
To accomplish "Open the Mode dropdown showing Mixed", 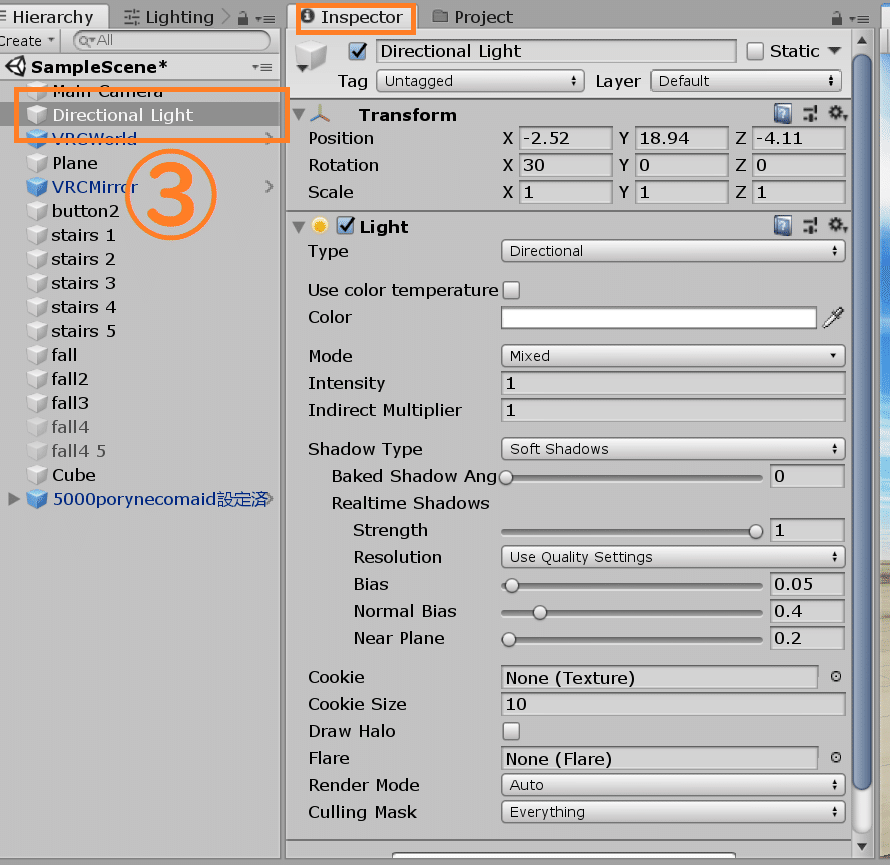I will [x=673, y=356].
